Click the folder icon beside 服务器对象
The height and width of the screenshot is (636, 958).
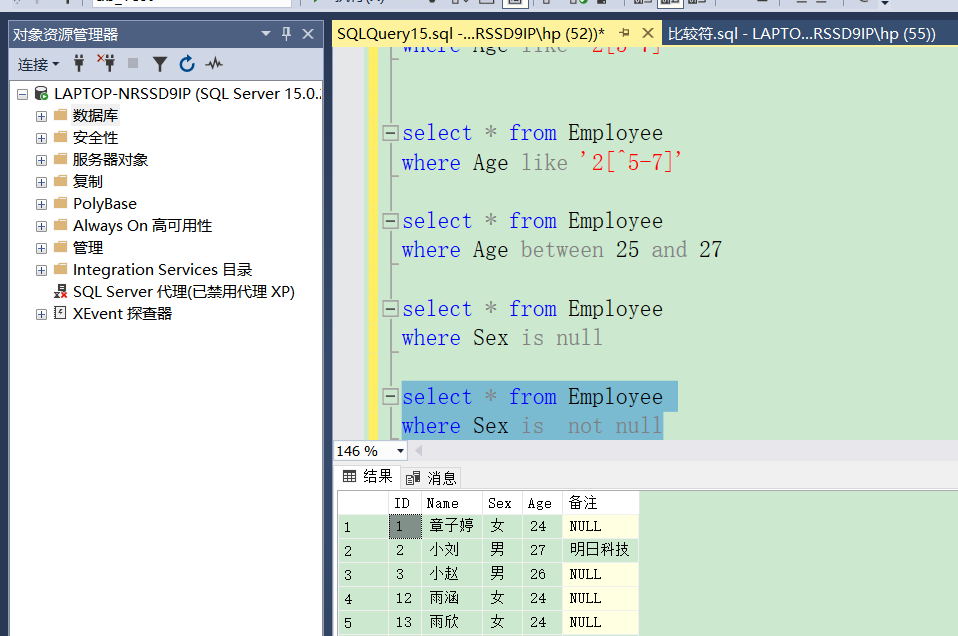click(60, 159)
